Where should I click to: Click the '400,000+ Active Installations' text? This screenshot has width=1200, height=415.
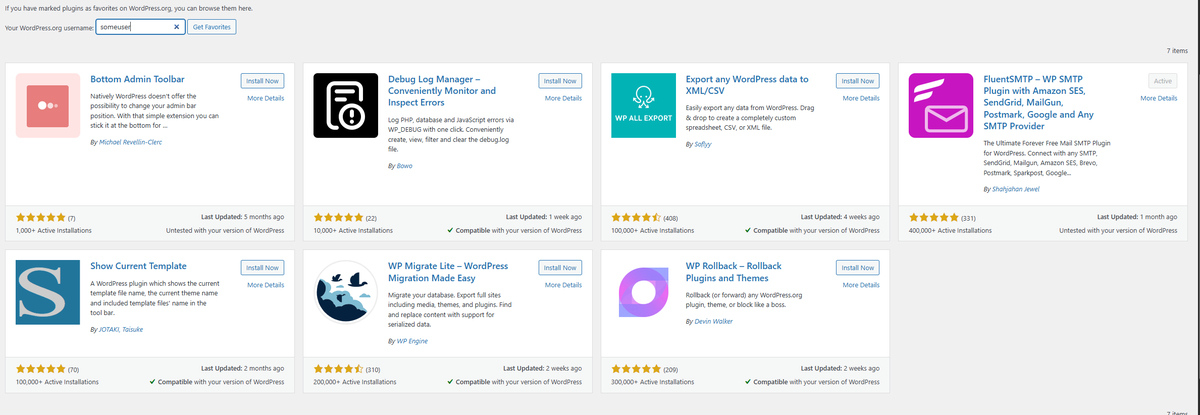coord(950,230)
